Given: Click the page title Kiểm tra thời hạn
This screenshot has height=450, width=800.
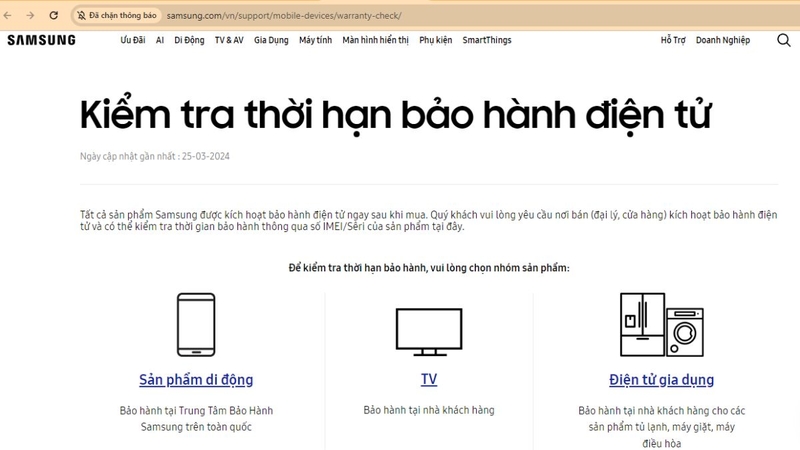Looking at the screenshot, I should (395, 115).
